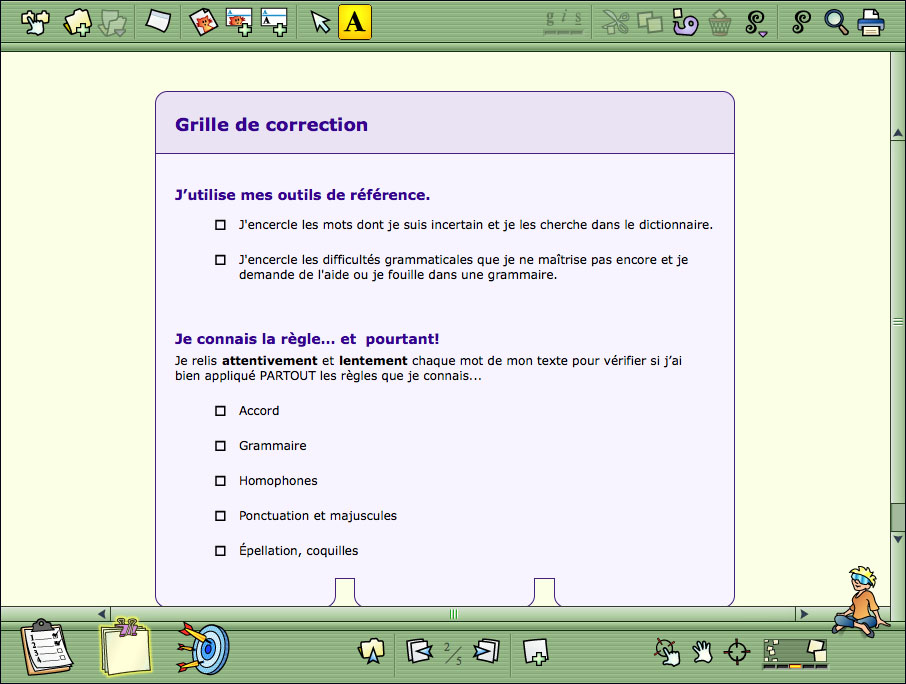
Task: Click the Grille de correction title
Action: pyautogui.click(x=272, y=124)
